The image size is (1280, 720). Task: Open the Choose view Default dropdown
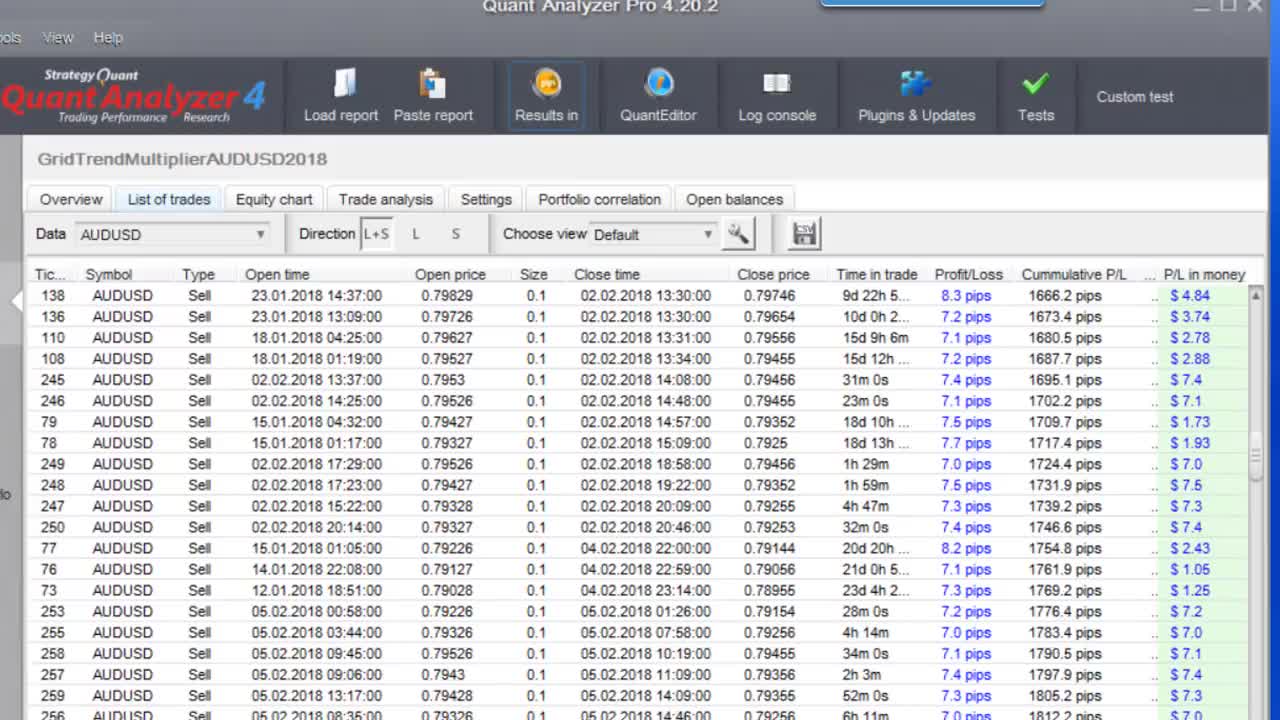point(653,234)
